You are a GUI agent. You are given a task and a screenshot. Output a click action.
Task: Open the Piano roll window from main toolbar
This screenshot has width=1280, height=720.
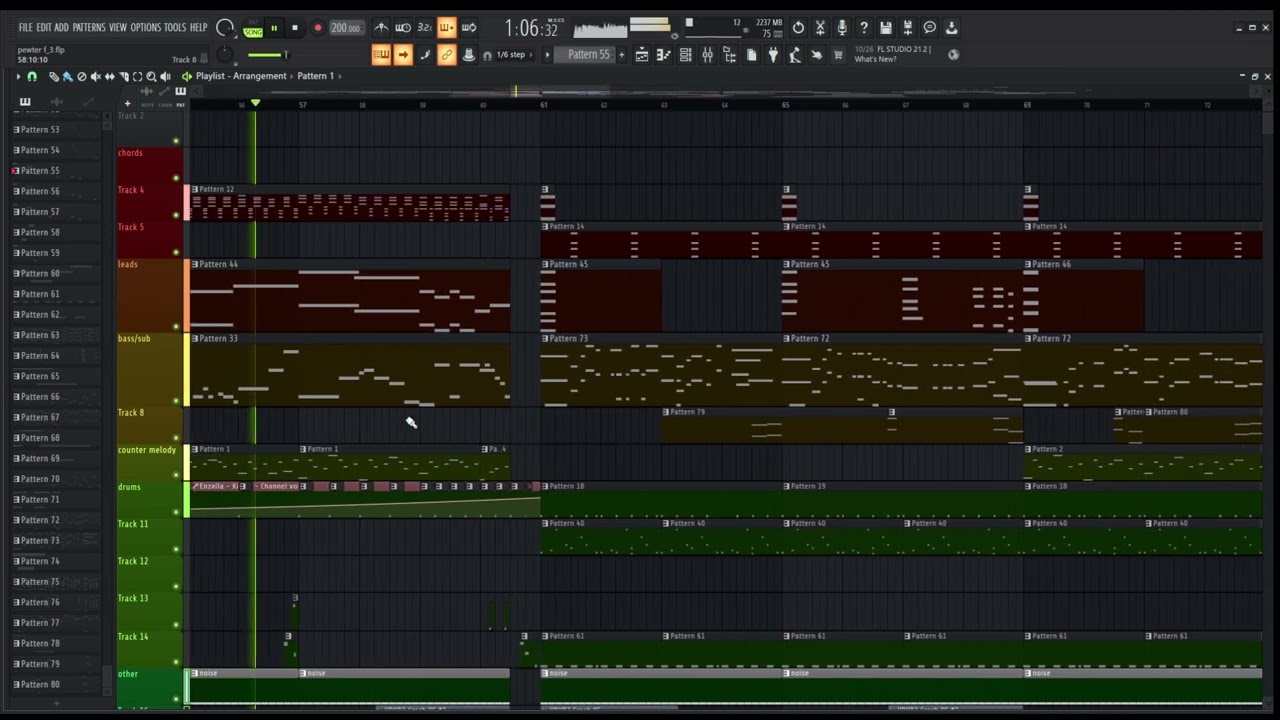pos(664,55)
